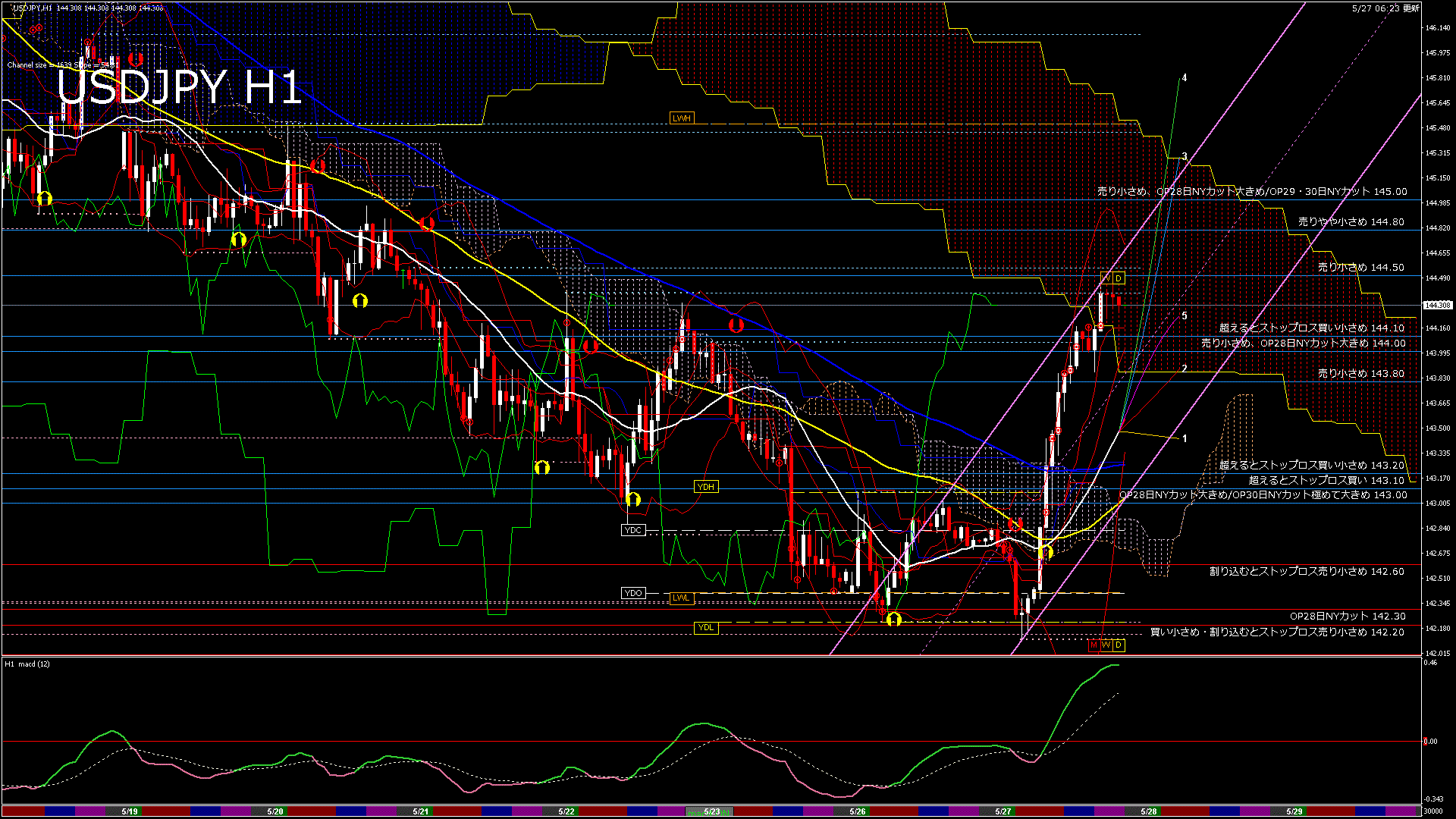Viewport: 1456px width, 819px height.
Task: Click the W box above latest candles
Action: point(1106,278)
